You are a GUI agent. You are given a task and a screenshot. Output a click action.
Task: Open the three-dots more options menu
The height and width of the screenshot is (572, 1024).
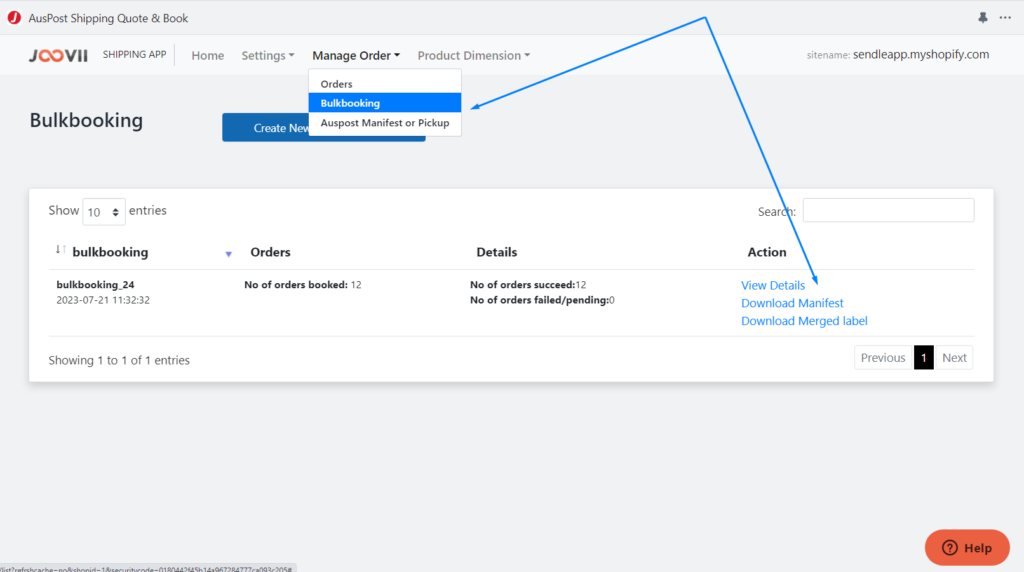click(x=1005, y=18)
